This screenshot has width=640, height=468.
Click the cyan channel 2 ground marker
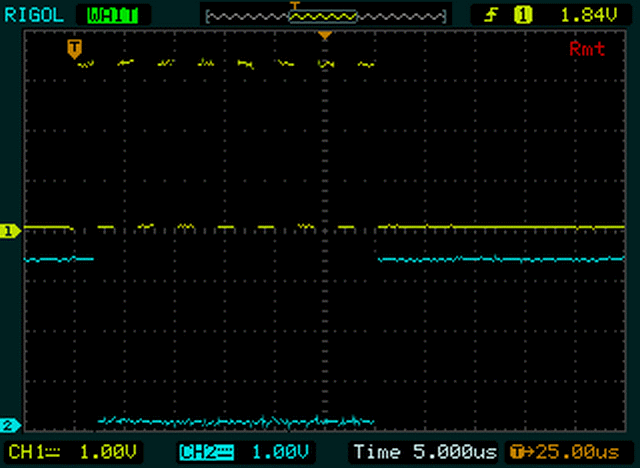click(9, 426)
